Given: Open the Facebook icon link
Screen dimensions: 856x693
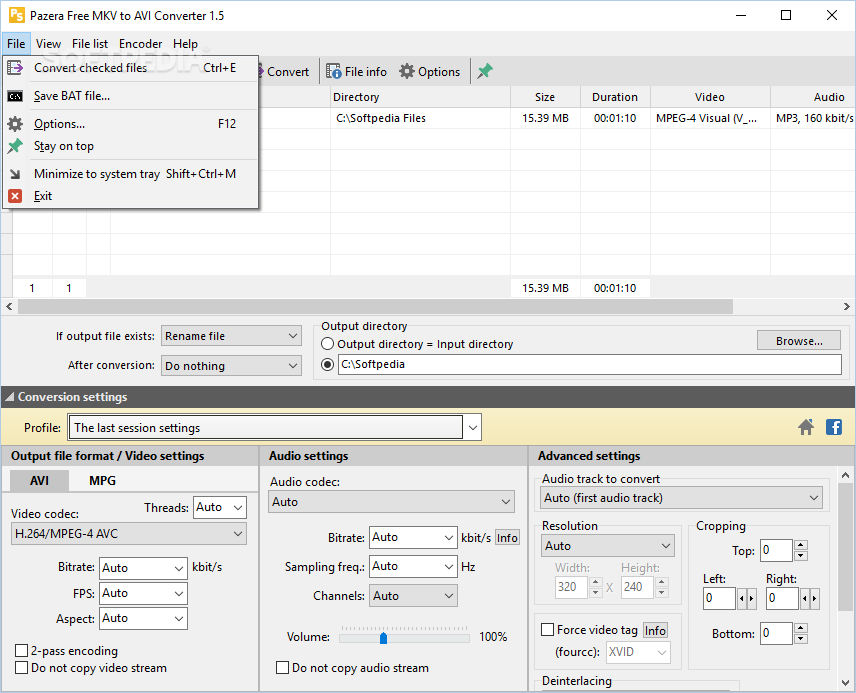Looking at the screenshot, I should point(834,427).
